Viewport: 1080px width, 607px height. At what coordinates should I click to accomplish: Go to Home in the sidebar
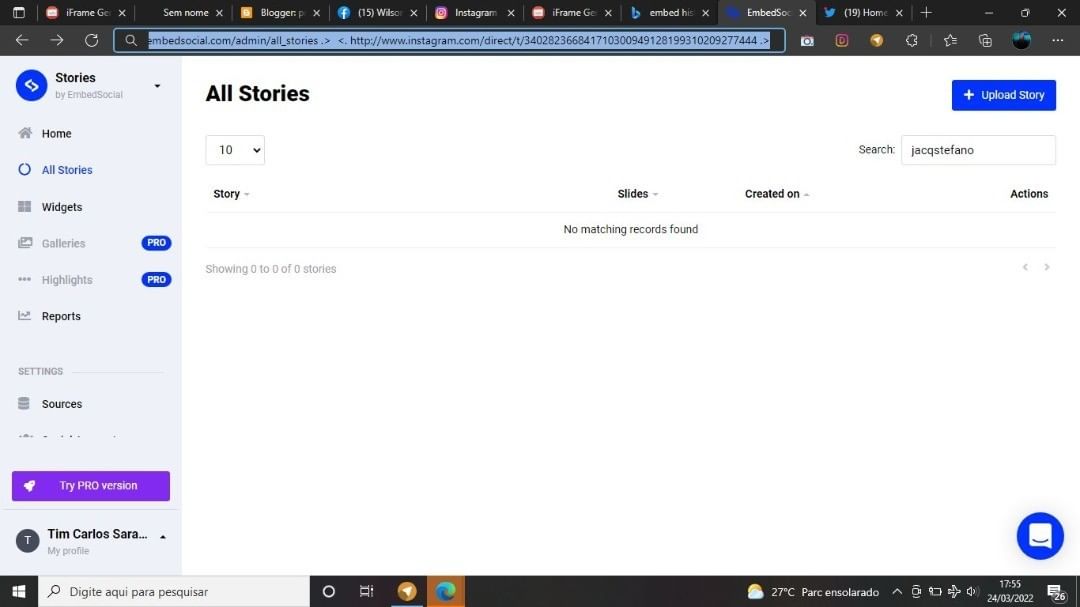click(x=56, y=134)
